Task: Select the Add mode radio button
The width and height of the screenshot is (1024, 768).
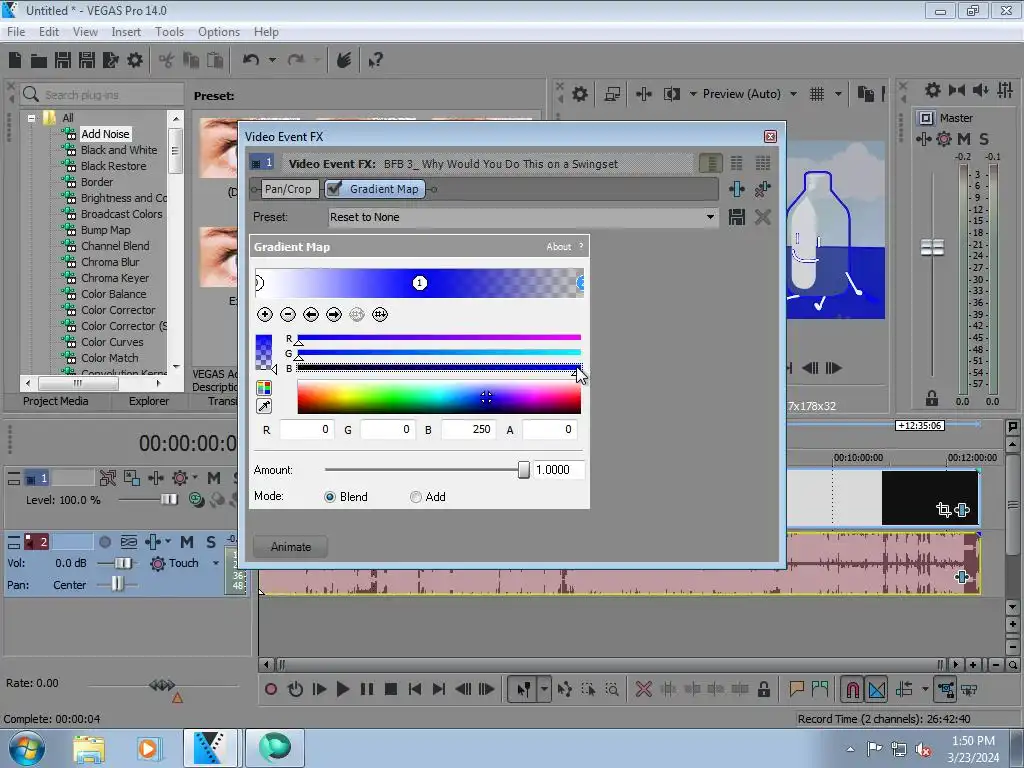Action: pyautogui.click(x=415, y=497)
